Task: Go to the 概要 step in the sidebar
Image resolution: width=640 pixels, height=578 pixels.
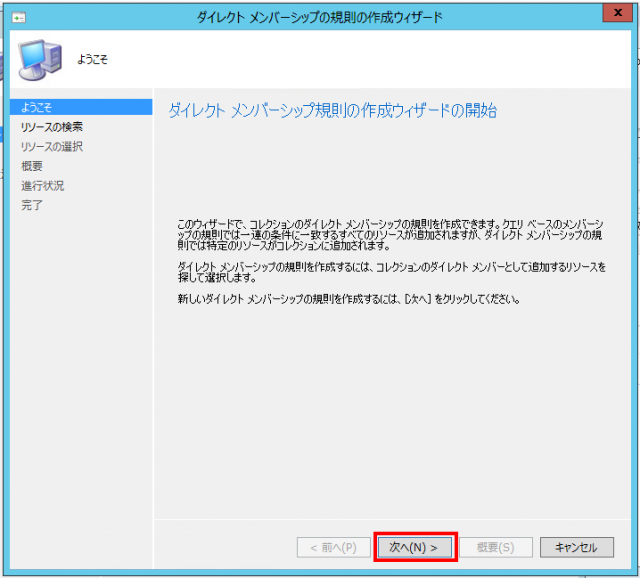Action: [32, 166]
